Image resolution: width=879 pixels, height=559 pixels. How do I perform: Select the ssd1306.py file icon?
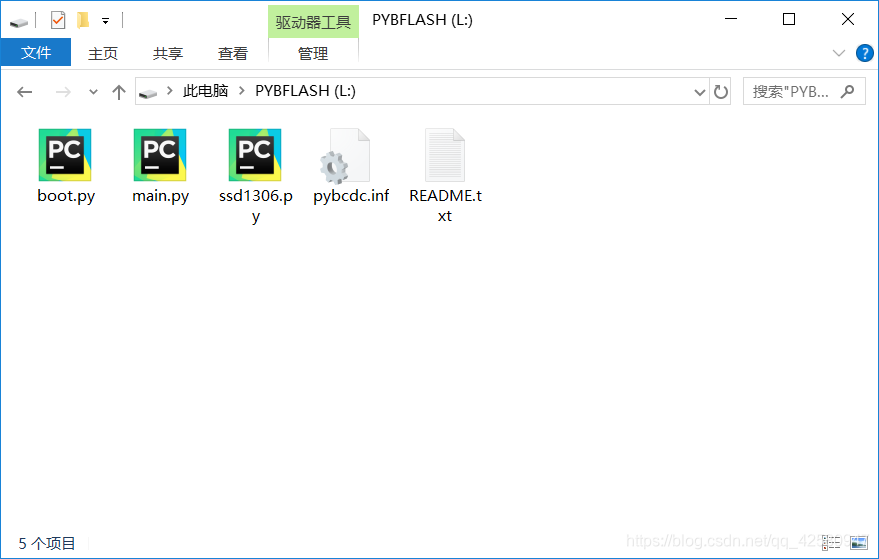[255, 155]
